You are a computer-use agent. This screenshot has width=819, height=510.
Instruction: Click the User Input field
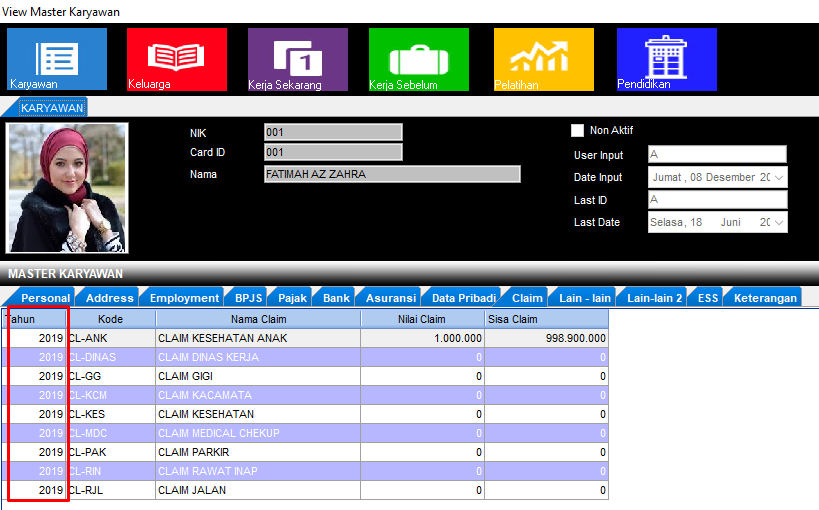click(x=717, y=155)
